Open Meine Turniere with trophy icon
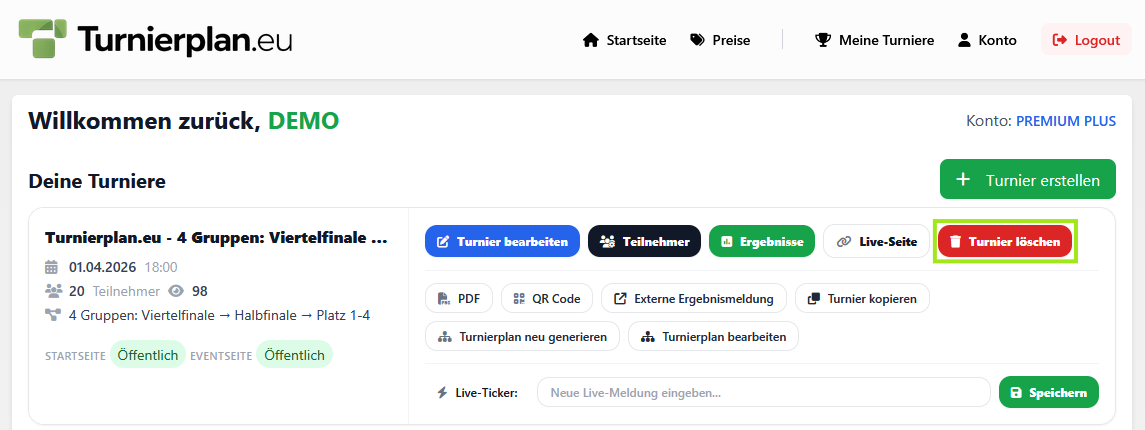This screenshot has width=1145, height=430. (874, 40)
